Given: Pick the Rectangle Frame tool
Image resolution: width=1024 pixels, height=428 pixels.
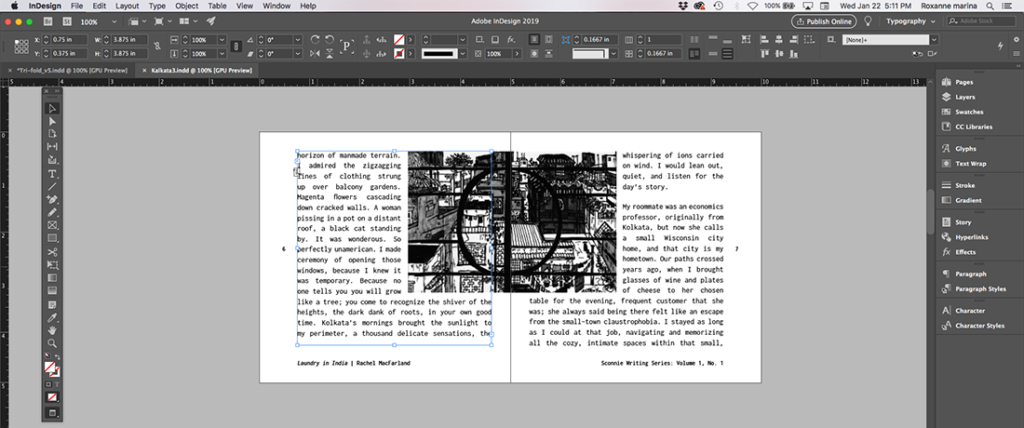Looking at the screenshot, I should click(x=52, y=225).
